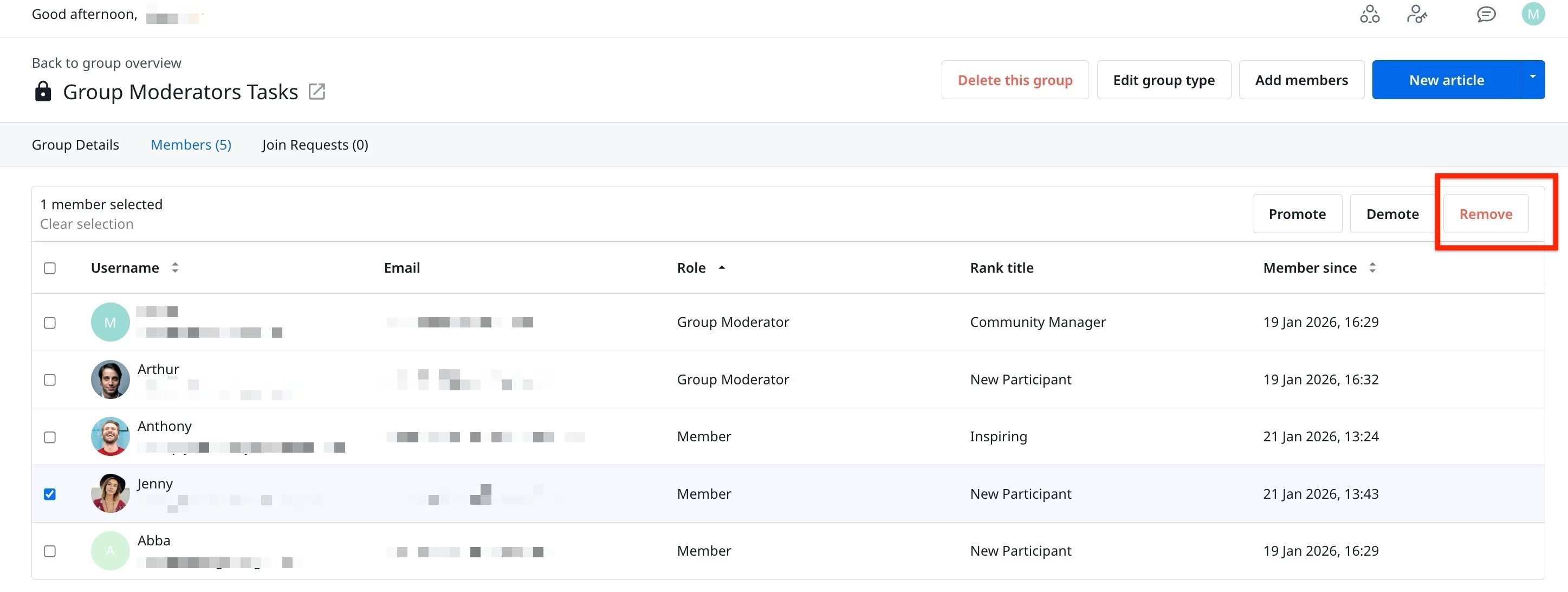Expand the New article dropdown arrow
This screenshot has width=1568, height=592.
[1532, 79]
